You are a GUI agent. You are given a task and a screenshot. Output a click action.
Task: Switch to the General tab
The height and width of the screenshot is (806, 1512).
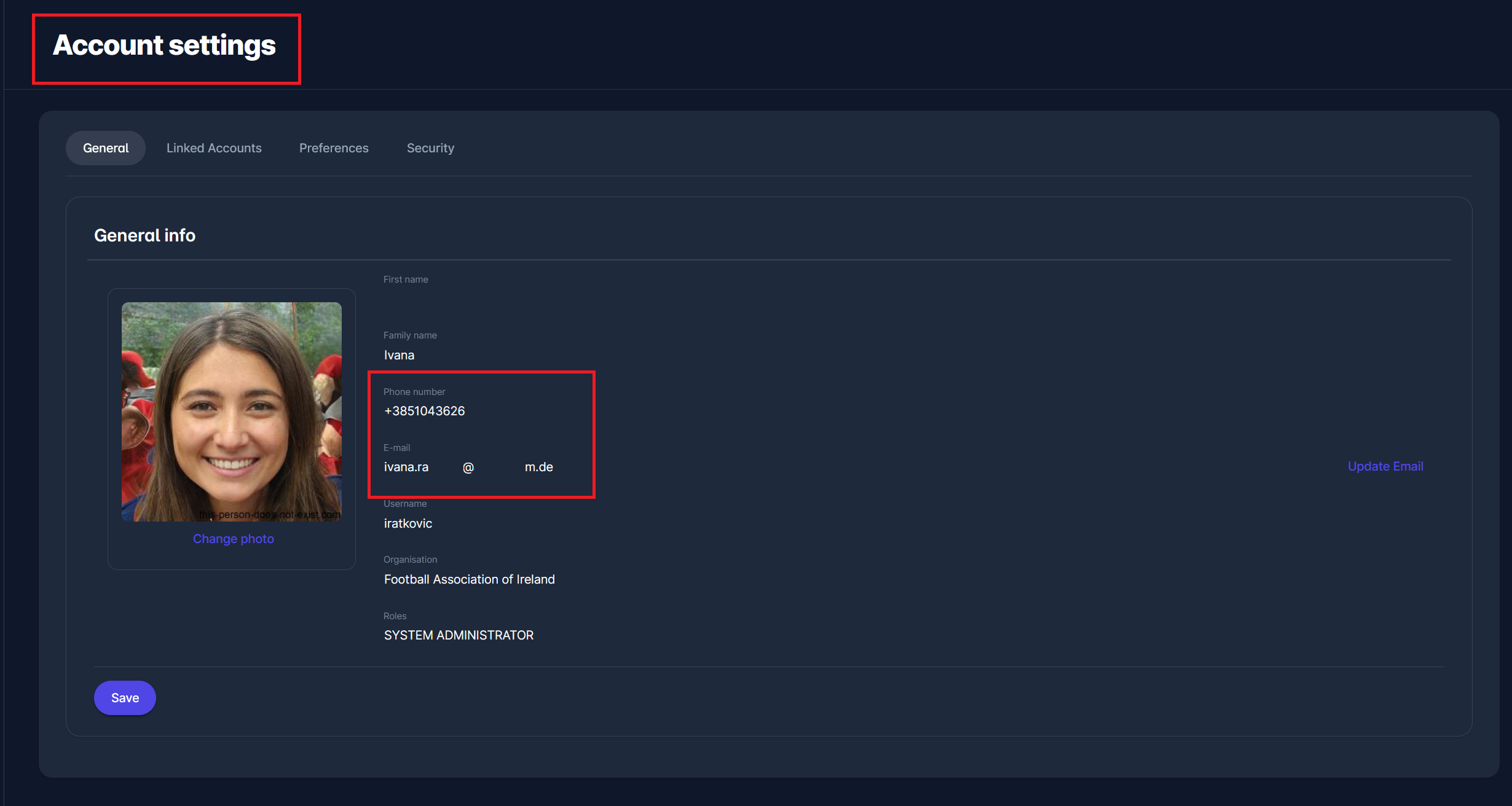click(106, 148)
